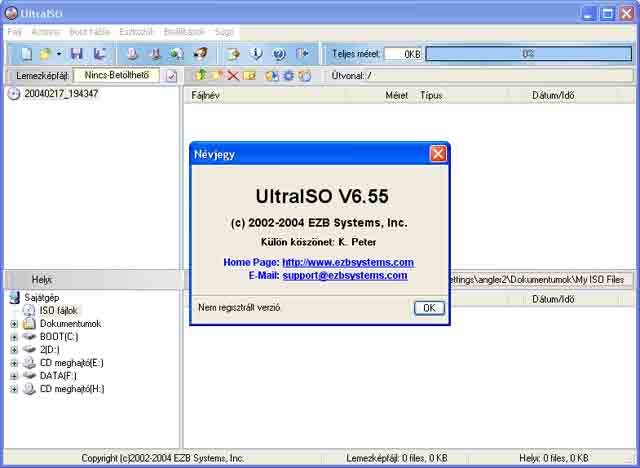Open the Fájl menu

tap(14, 32)
